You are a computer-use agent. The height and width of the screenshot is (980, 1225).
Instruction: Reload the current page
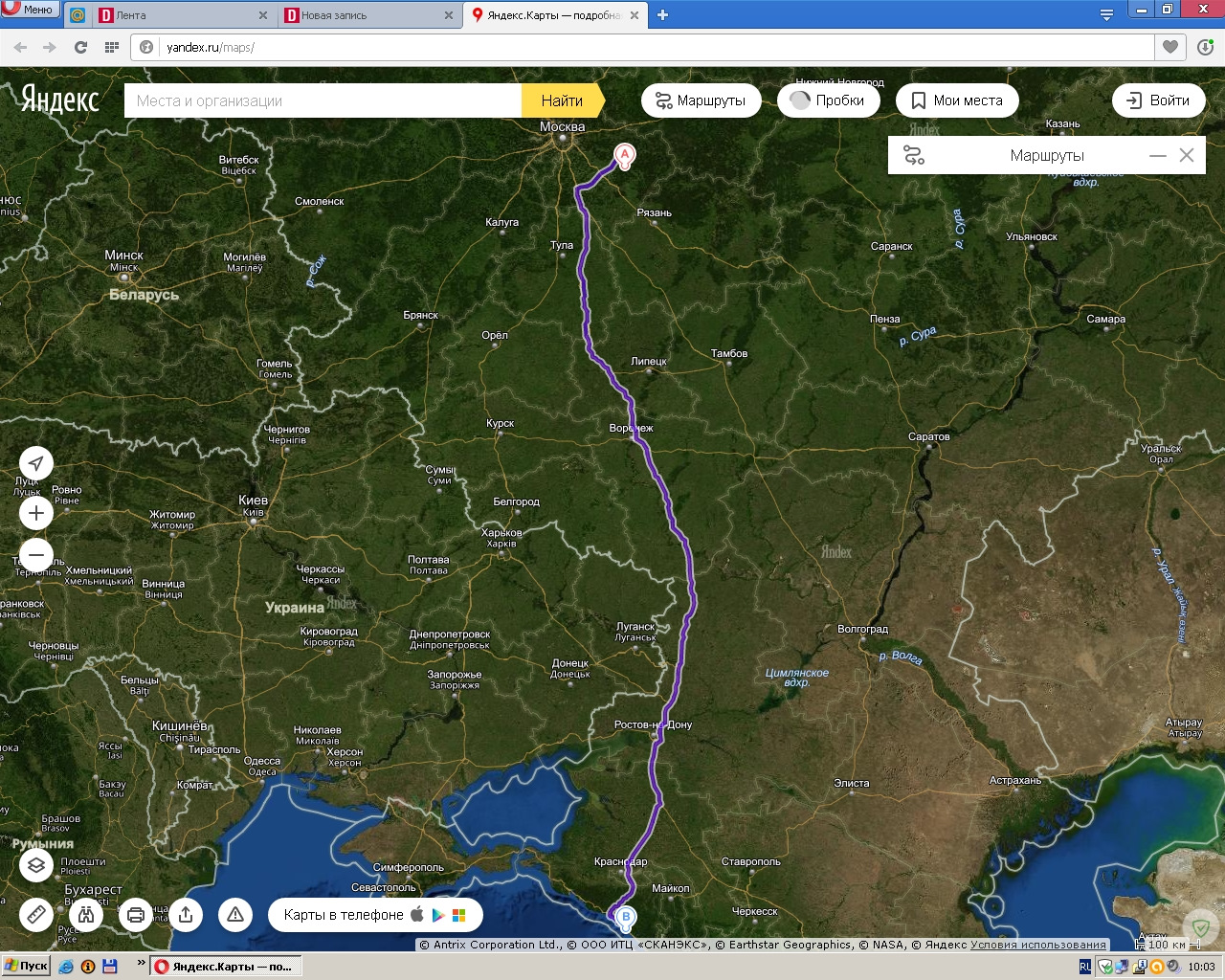(x=80, y=47)
